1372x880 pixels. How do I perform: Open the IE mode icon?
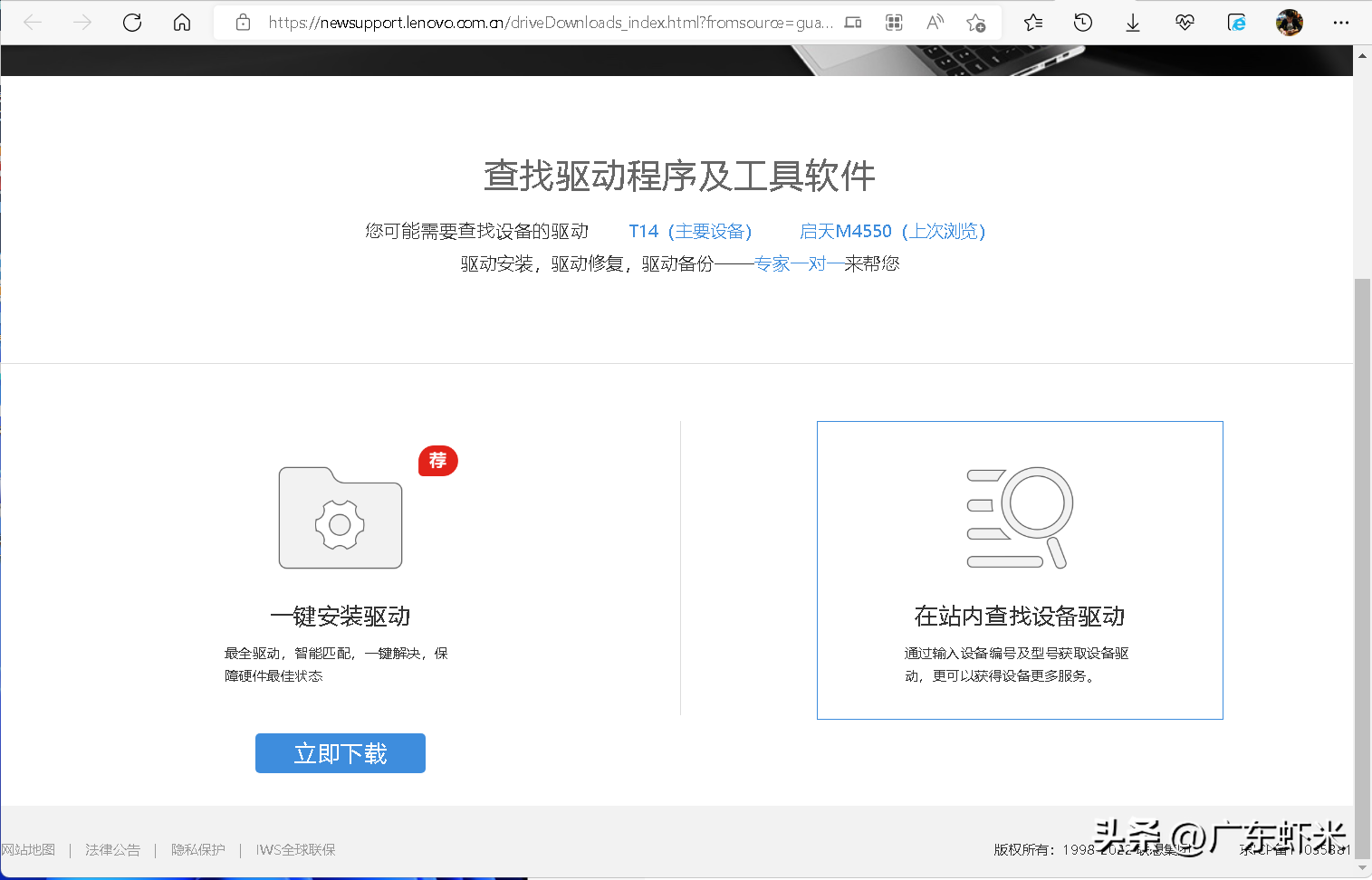pos(1237,23)
